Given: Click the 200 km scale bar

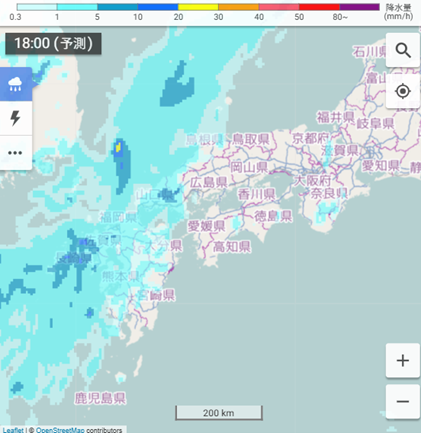Looking at the screenshot, I should point(219,413).
